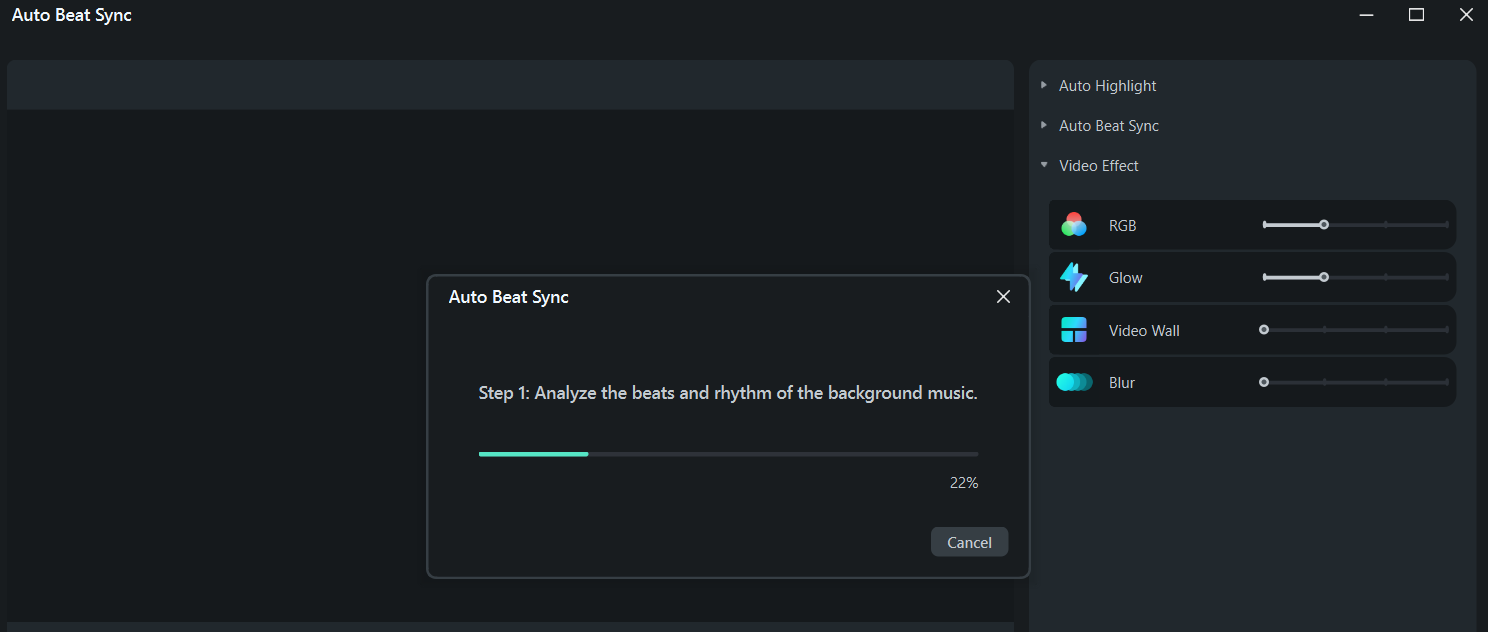Minimize the Auto Beat Sync window
Viewport: 1488px width, 632px height.
[x=1367, y=15]
